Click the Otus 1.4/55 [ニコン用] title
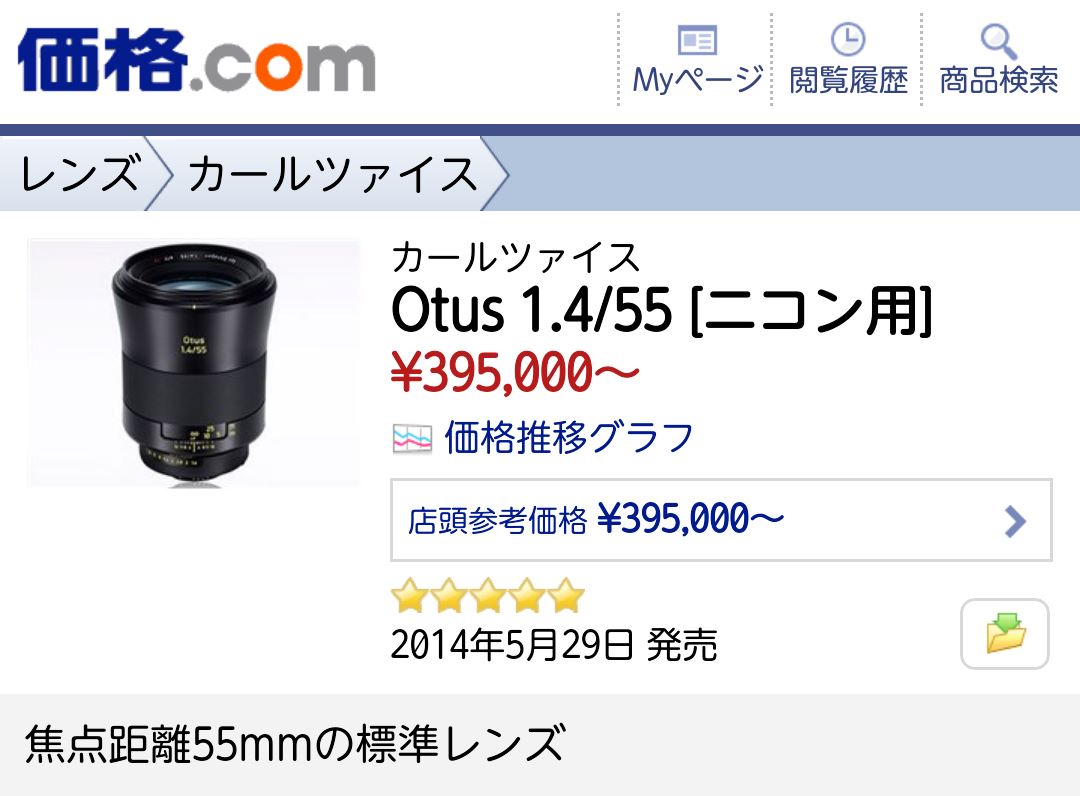The image size is (1080, 796). point(661,311)
